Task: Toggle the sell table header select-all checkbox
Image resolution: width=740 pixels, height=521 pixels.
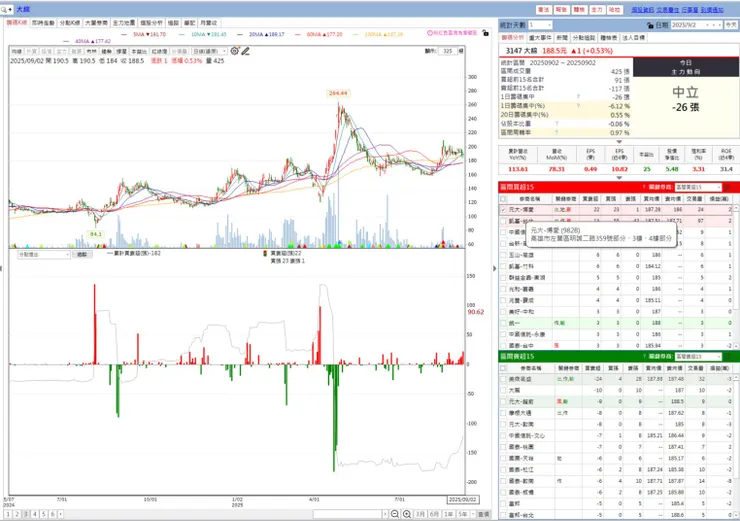Action: pos(503,368)
